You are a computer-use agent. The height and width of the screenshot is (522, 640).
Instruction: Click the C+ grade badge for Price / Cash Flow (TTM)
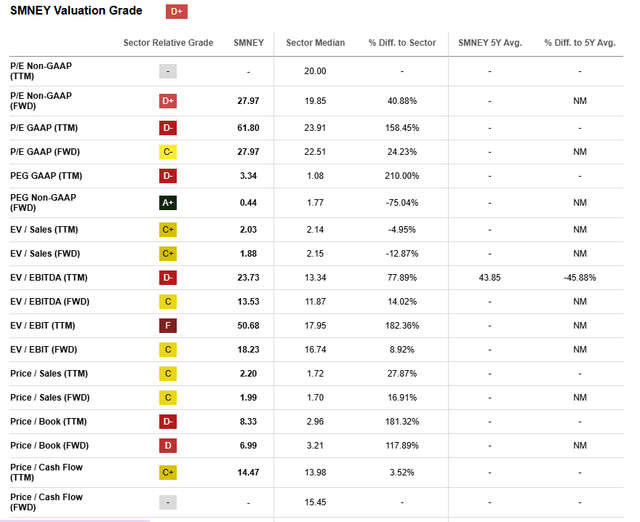(168, 472)
